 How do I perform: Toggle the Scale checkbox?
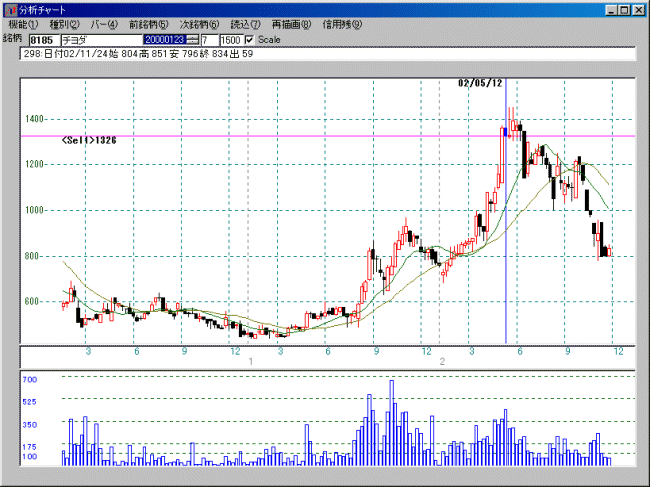(x=249, y=40)
